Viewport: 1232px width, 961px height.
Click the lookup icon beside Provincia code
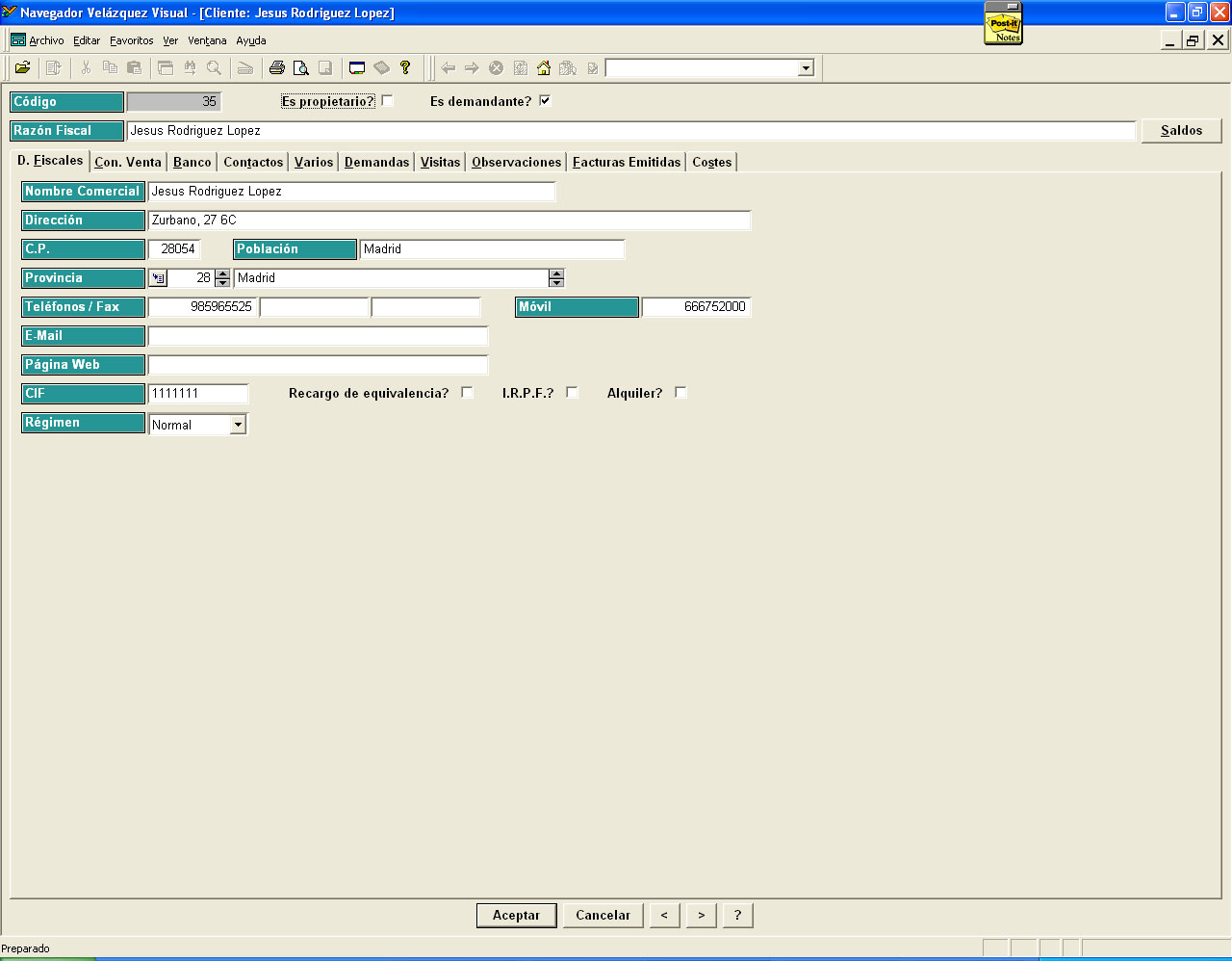tap(158, 278)
